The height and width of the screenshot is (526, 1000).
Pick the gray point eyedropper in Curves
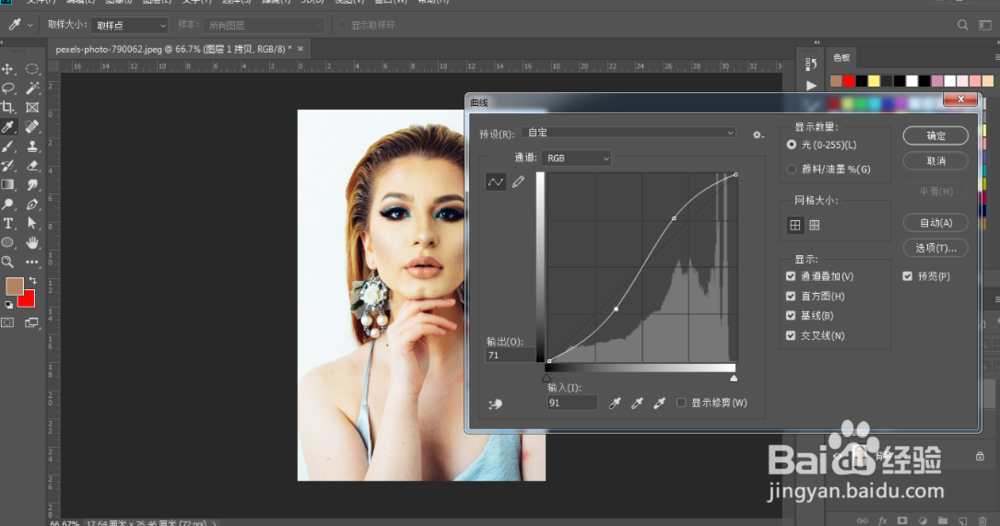(637, 403)
